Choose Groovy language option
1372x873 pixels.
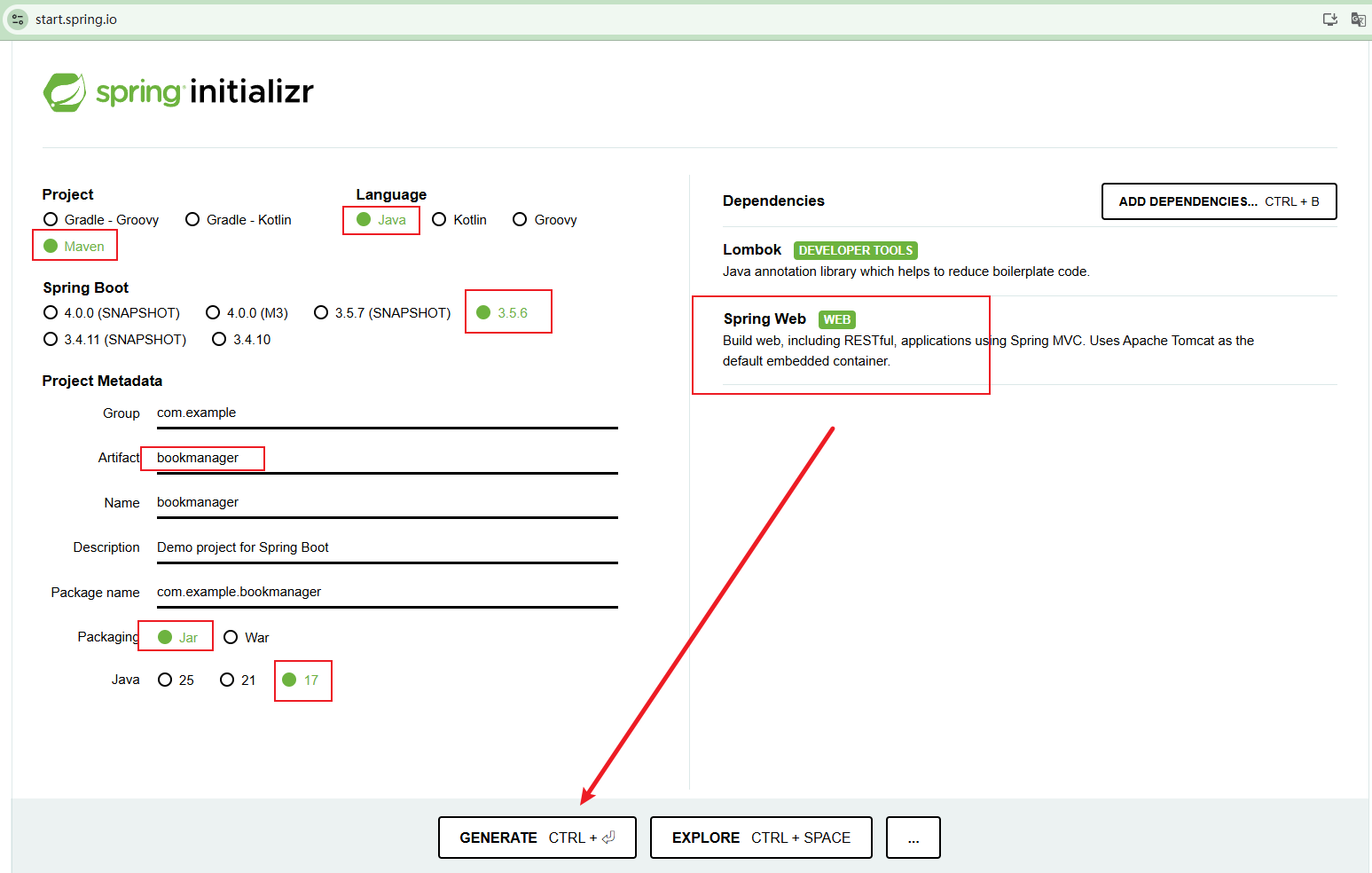545,220
